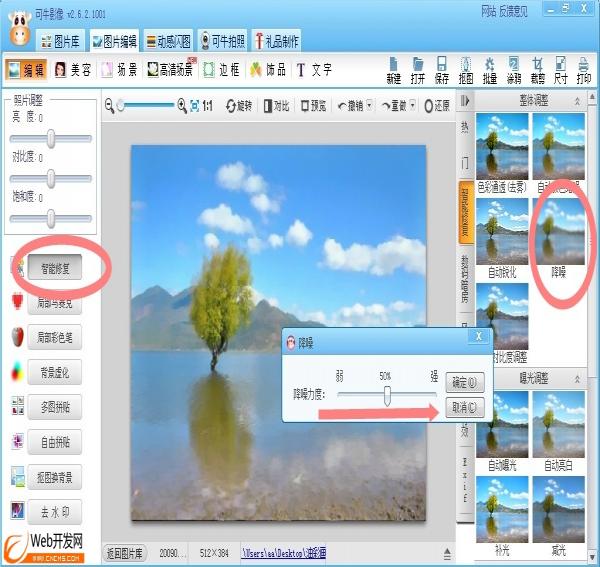Click the 新建 (New) toolbar icon
The image size is (600, 567).
pos(393,70)
